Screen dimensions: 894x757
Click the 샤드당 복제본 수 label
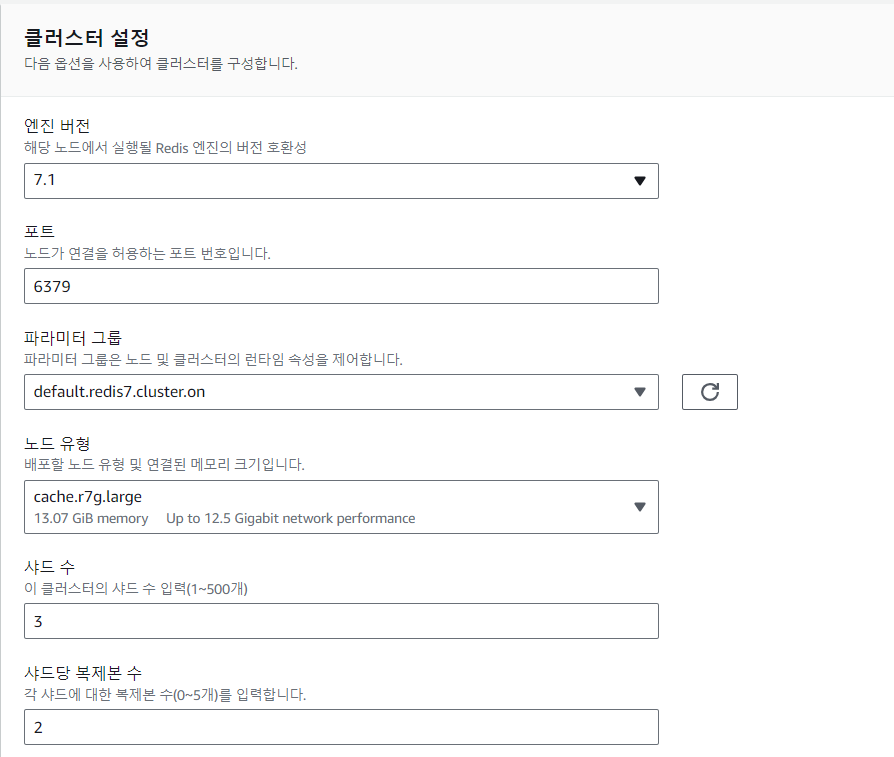[83, 673]
